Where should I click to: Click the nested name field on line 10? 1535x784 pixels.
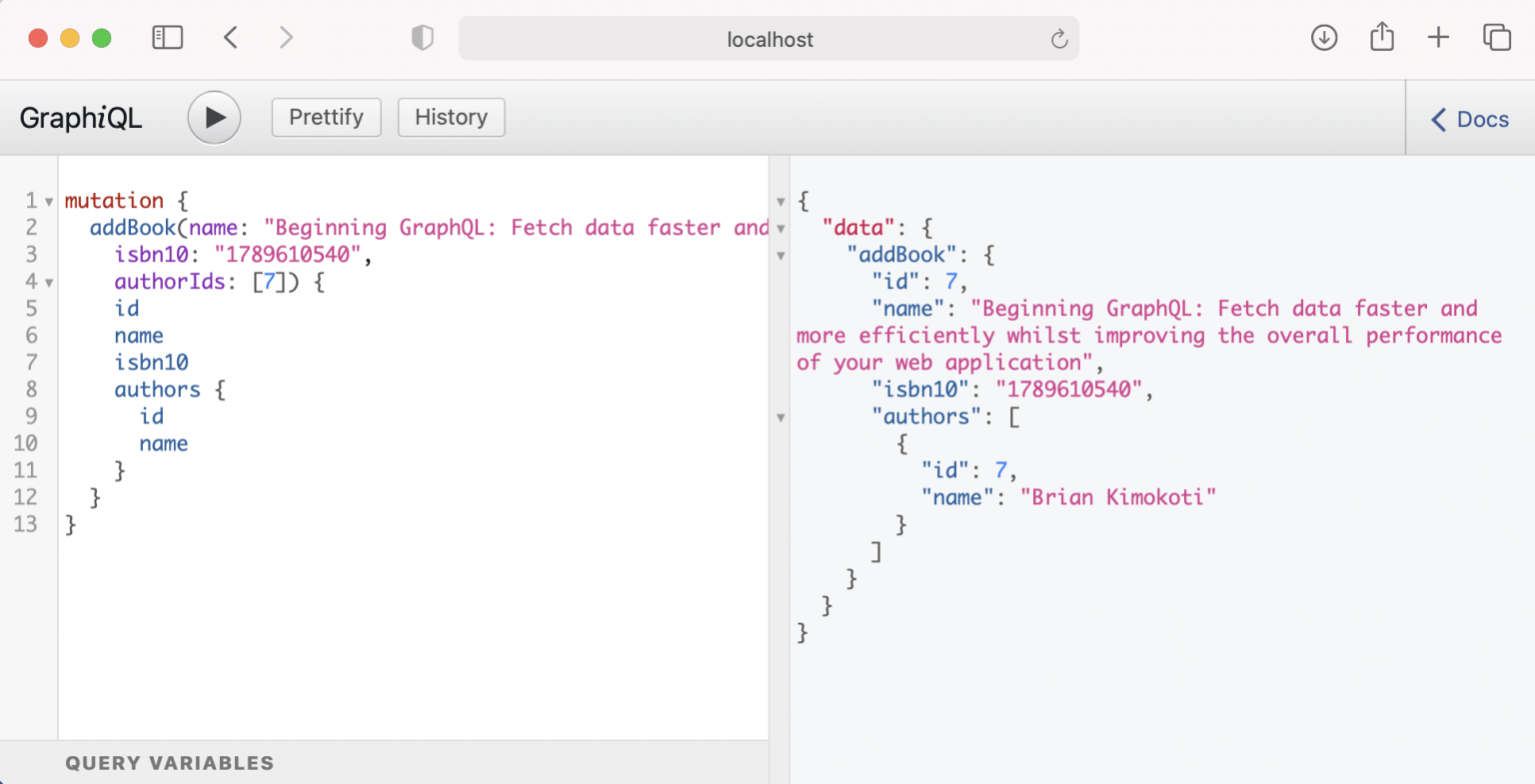pyautogui.click(x=164, y=443)
